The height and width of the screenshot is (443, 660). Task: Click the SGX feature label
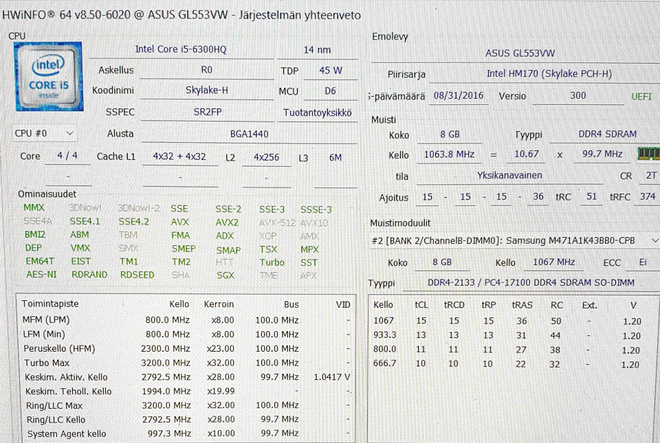tap(225, 275)
